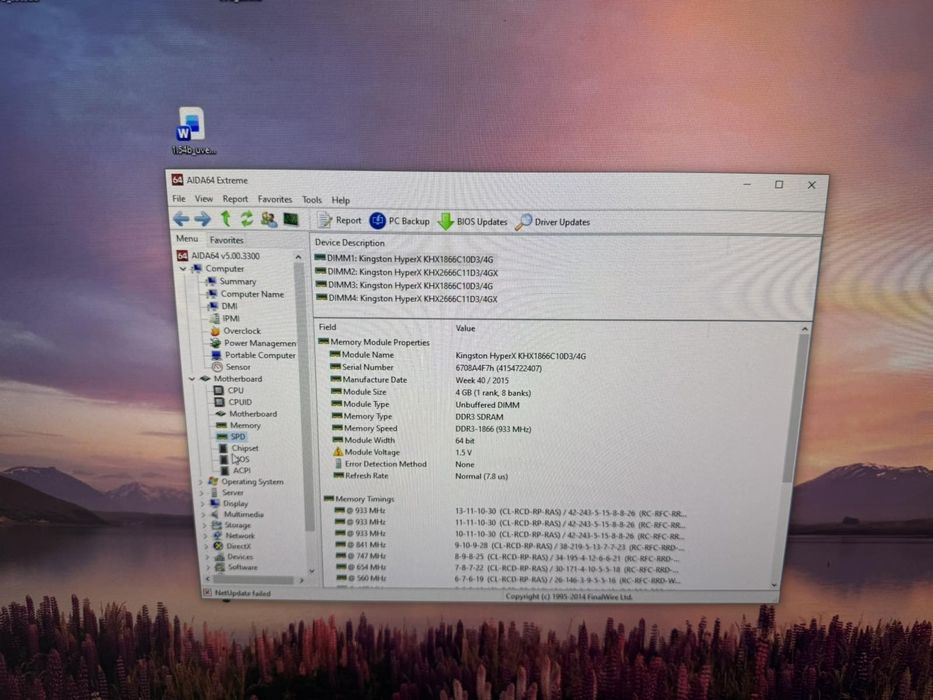The width and height of the screenshot is (933, 700).
Task: Maximize the AIDA64 Extreme window
Action: [779, 185]
